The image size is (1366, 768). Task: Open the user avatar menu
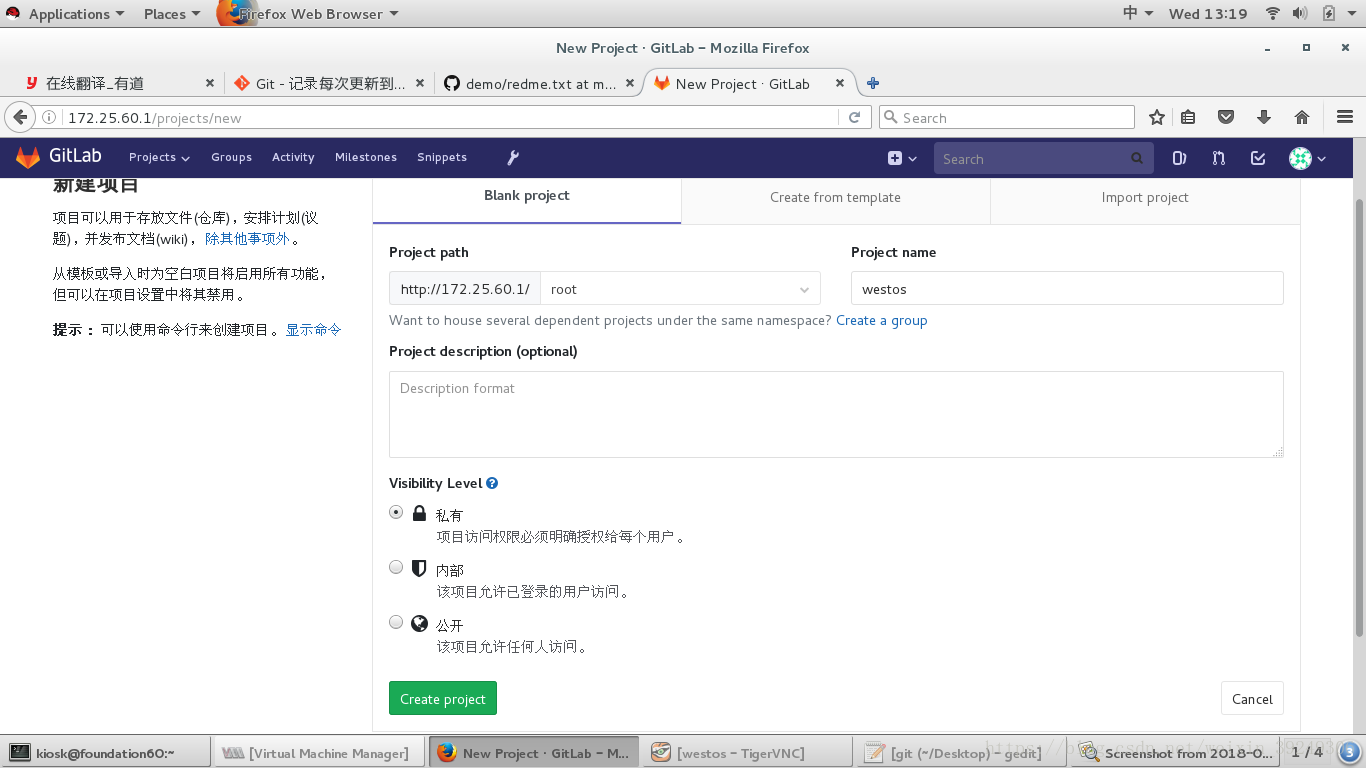coord(1308,158)
